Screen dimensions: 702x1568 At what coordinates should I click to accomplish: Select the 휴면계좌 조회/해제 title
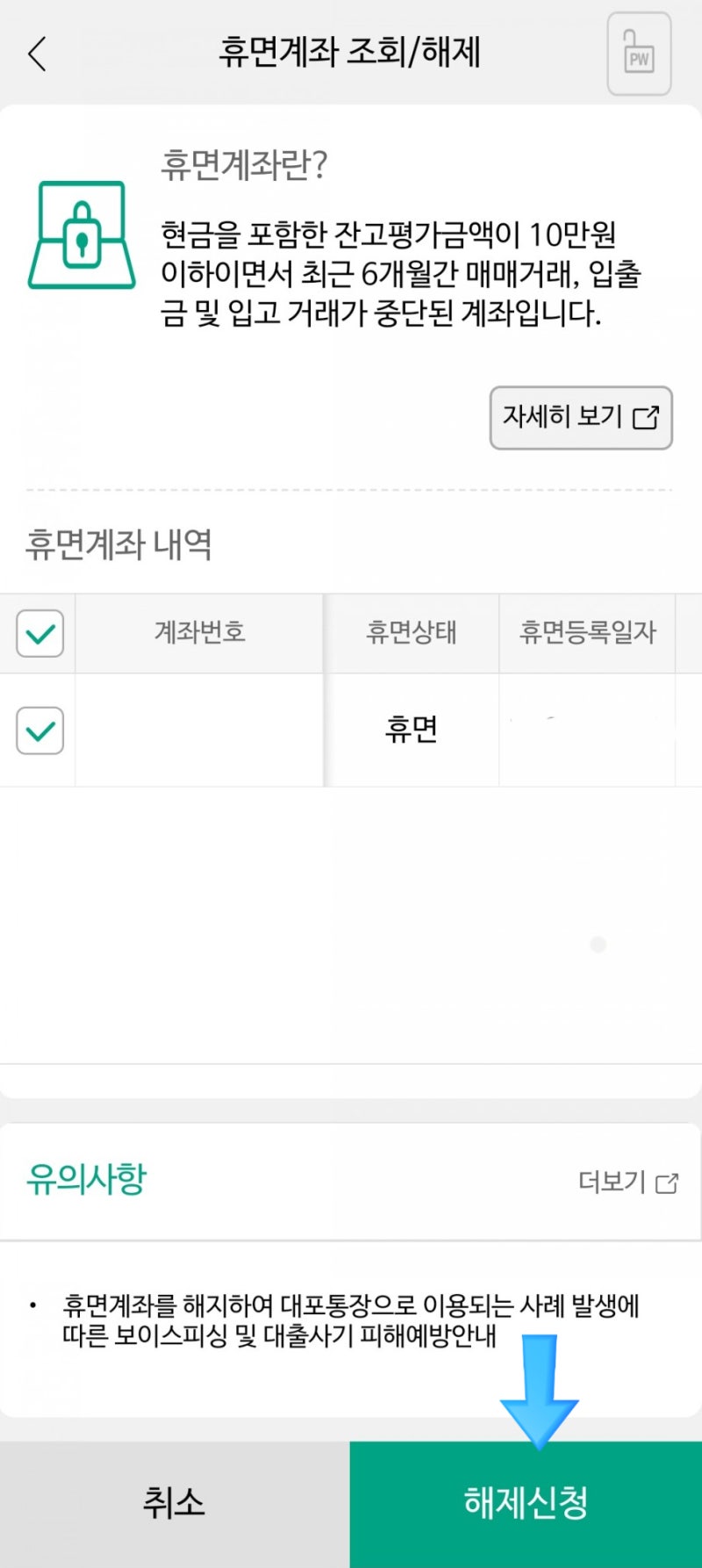350,53
